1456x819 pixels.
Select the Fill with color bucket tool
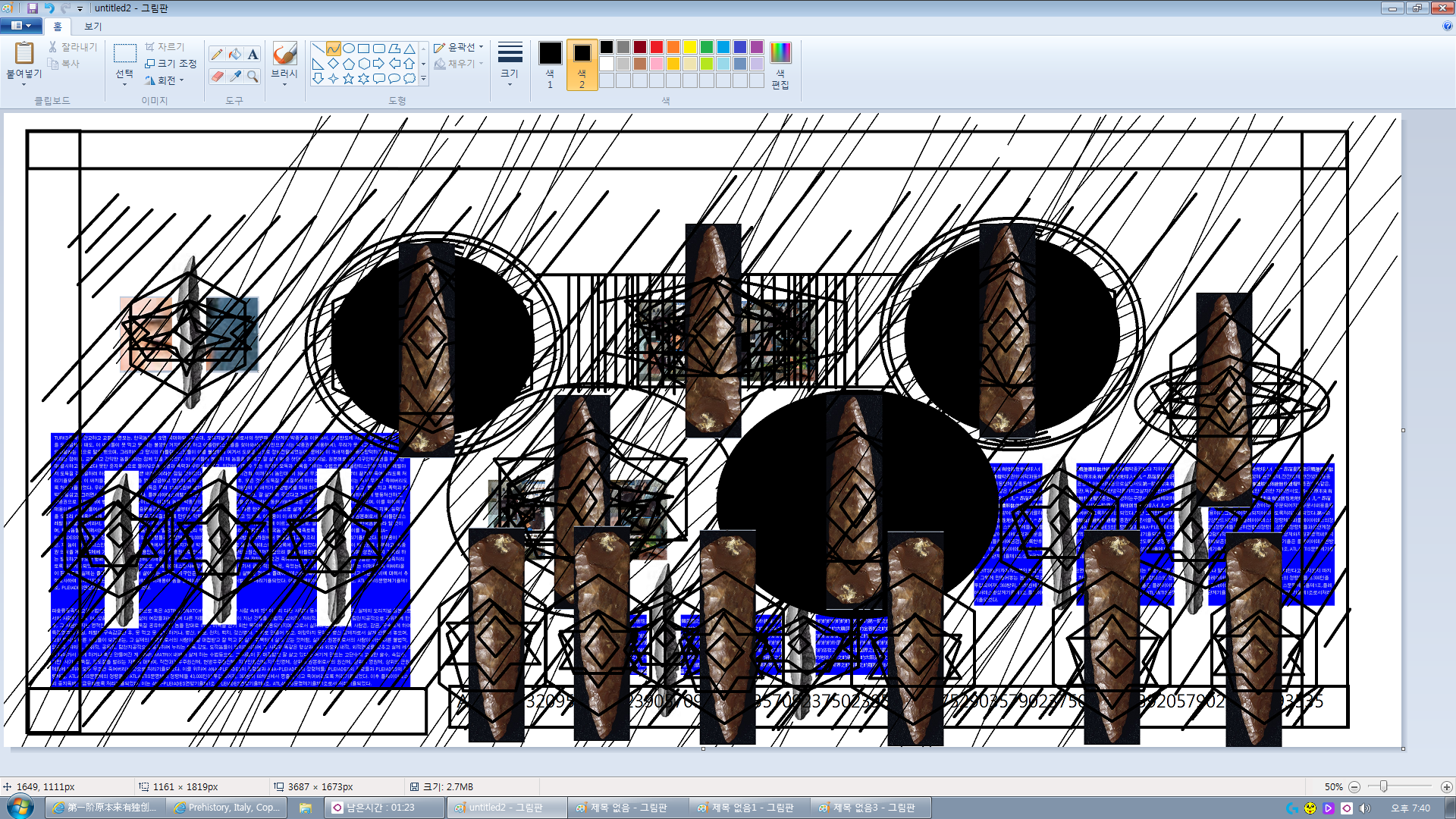235,54
